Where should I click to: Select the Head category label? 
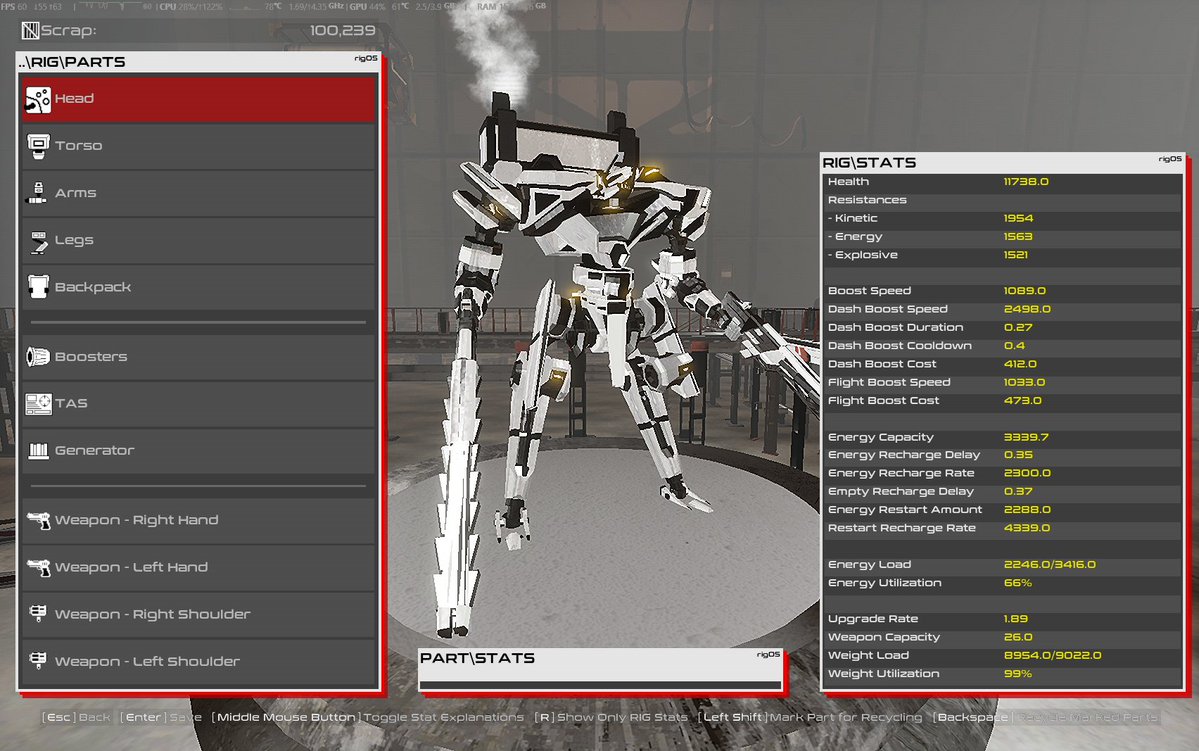coord(74,99)
